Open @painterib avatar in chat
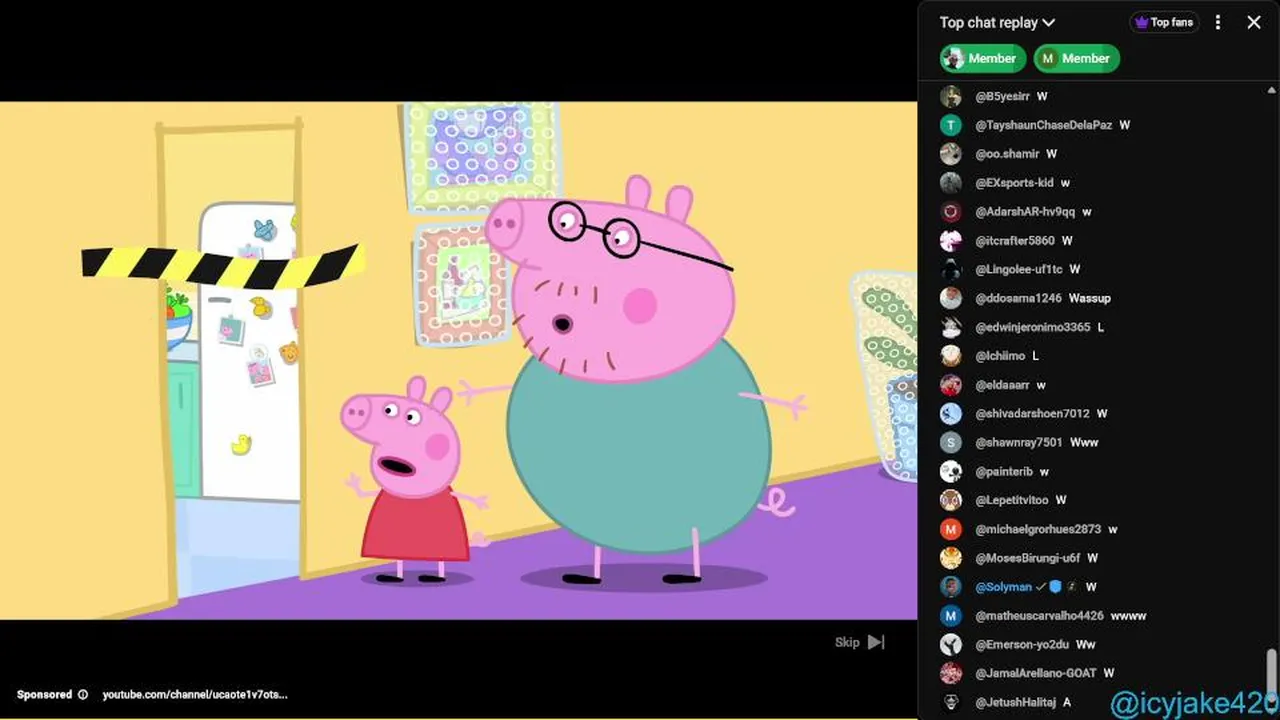Viewport: 1280px width, 720px height. 951,471
